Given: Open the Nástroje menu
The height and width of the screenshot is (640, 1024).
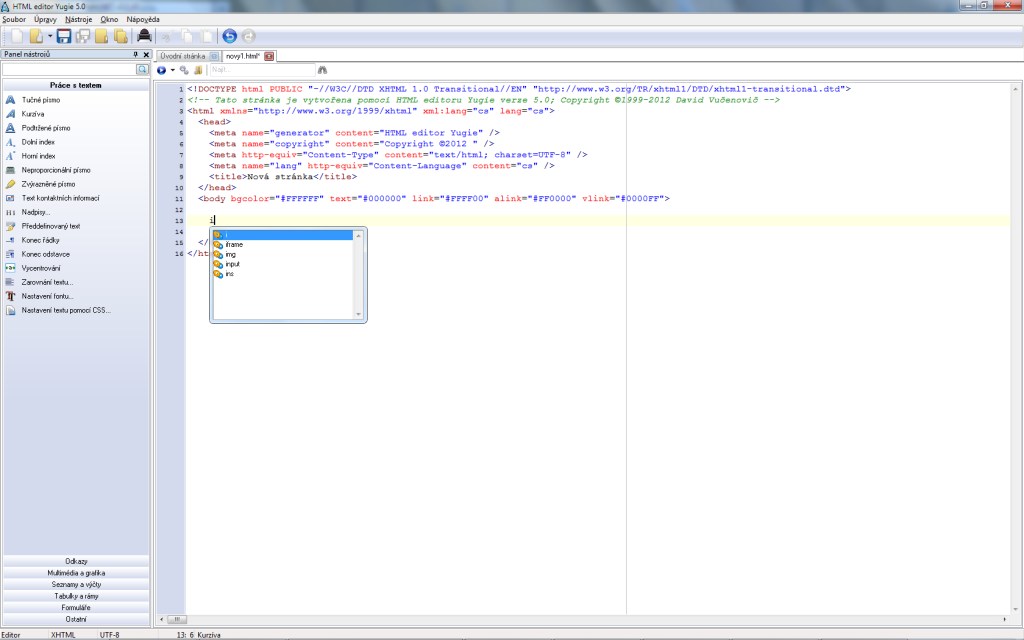Looking at the screenshot, I should 77,19.
